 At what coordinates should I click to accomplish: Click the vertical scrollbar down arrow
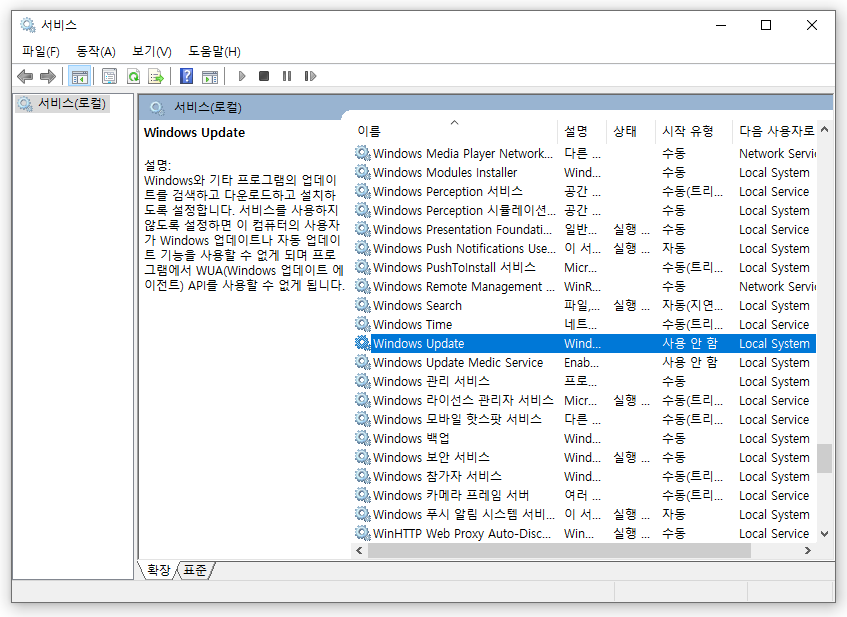pos(824,534)
